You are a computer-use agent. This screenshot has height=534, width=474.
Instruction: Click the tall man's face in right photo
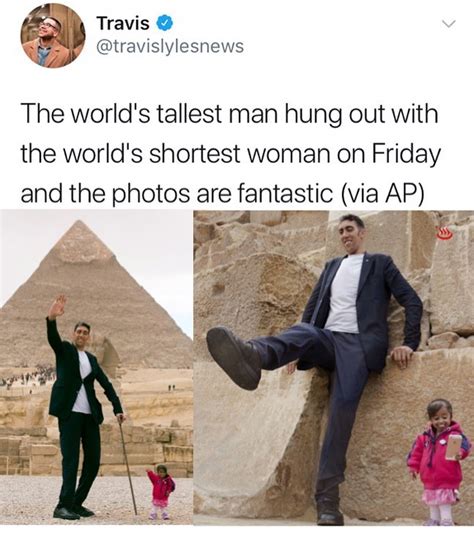point(351,234)
